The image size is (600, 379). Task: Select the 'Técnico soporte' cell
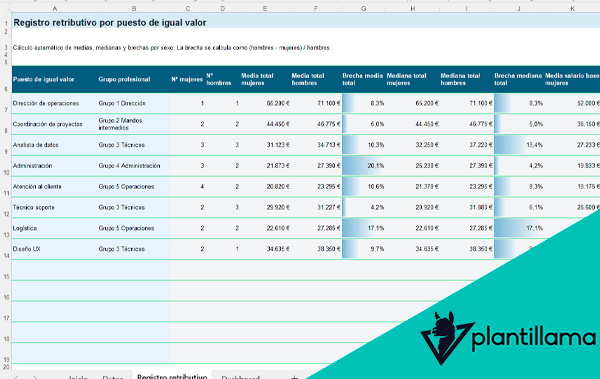(x=55, y=207)
